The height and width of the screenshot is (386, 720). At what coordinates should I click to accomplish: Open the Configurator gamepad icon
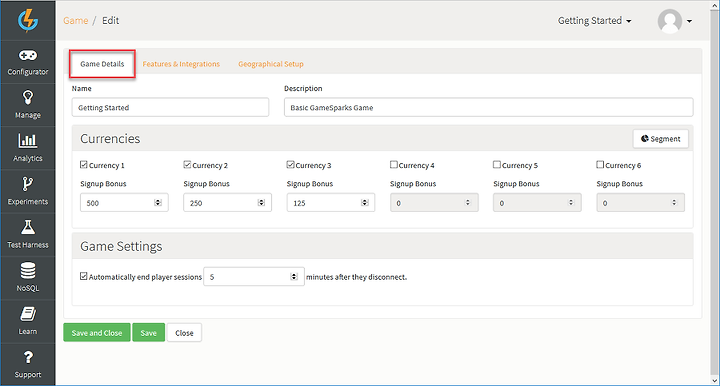tap(28, 56)
